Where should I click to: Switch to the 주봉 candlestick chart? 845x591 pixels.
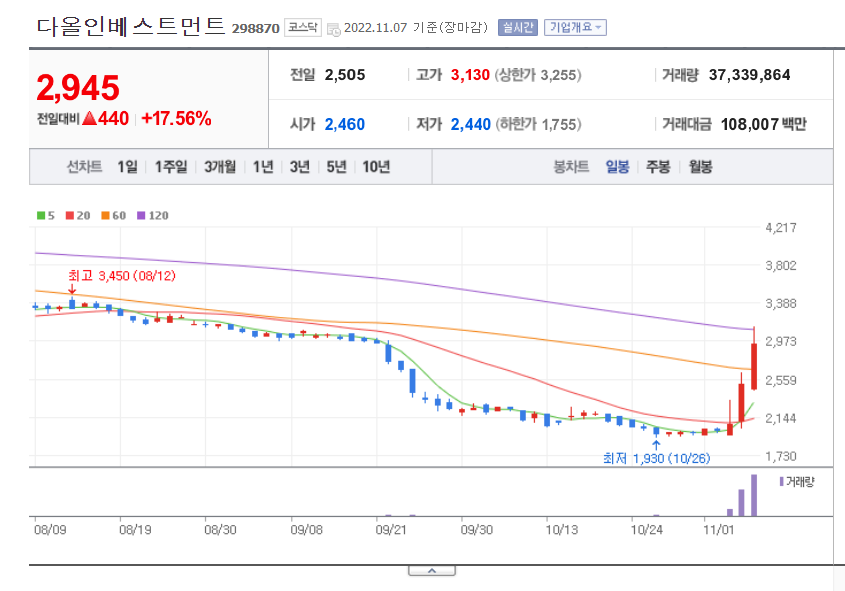click(658, 167)
